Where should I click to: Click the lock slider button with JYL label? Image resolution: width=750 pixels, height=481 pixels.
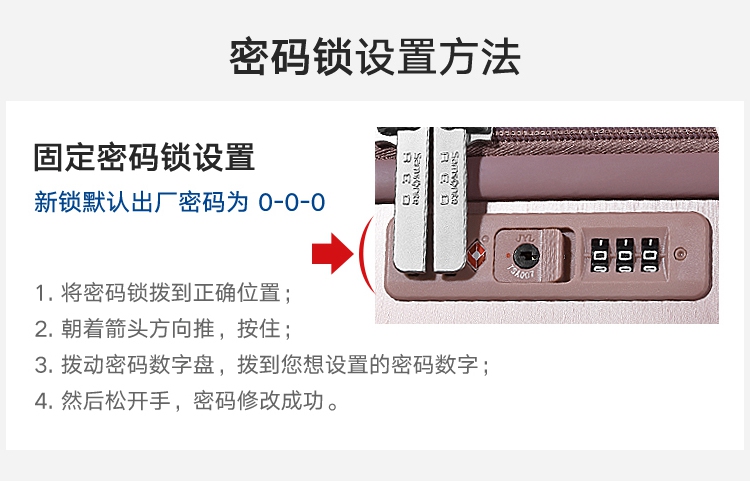point(533,256)
